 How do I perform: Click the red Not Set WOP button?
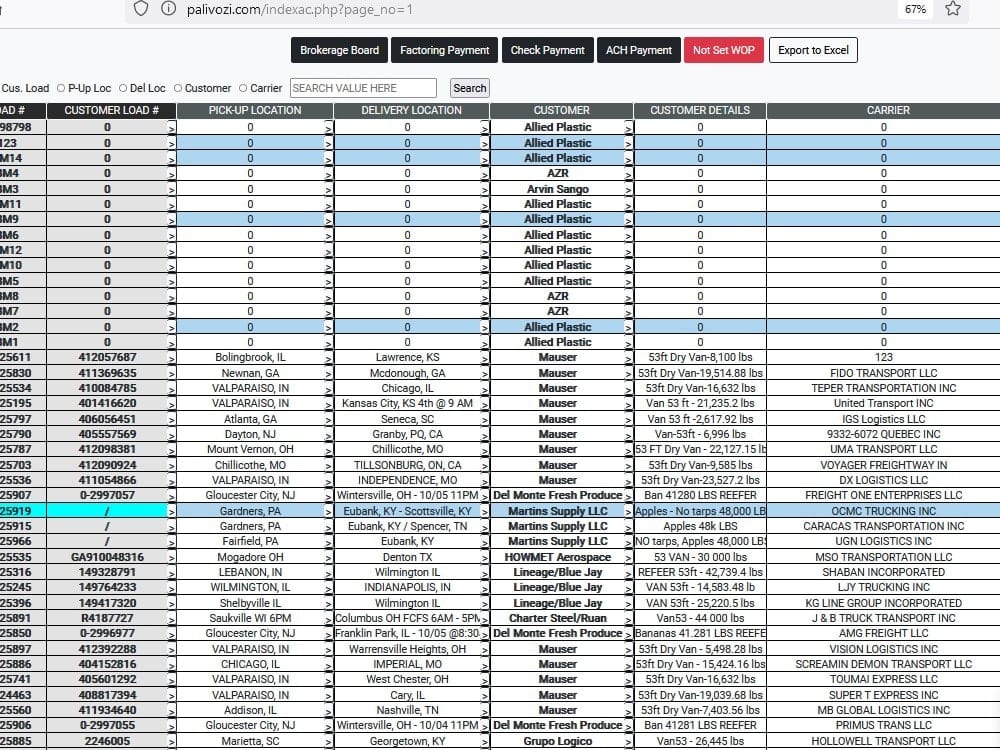click(724, 49)
